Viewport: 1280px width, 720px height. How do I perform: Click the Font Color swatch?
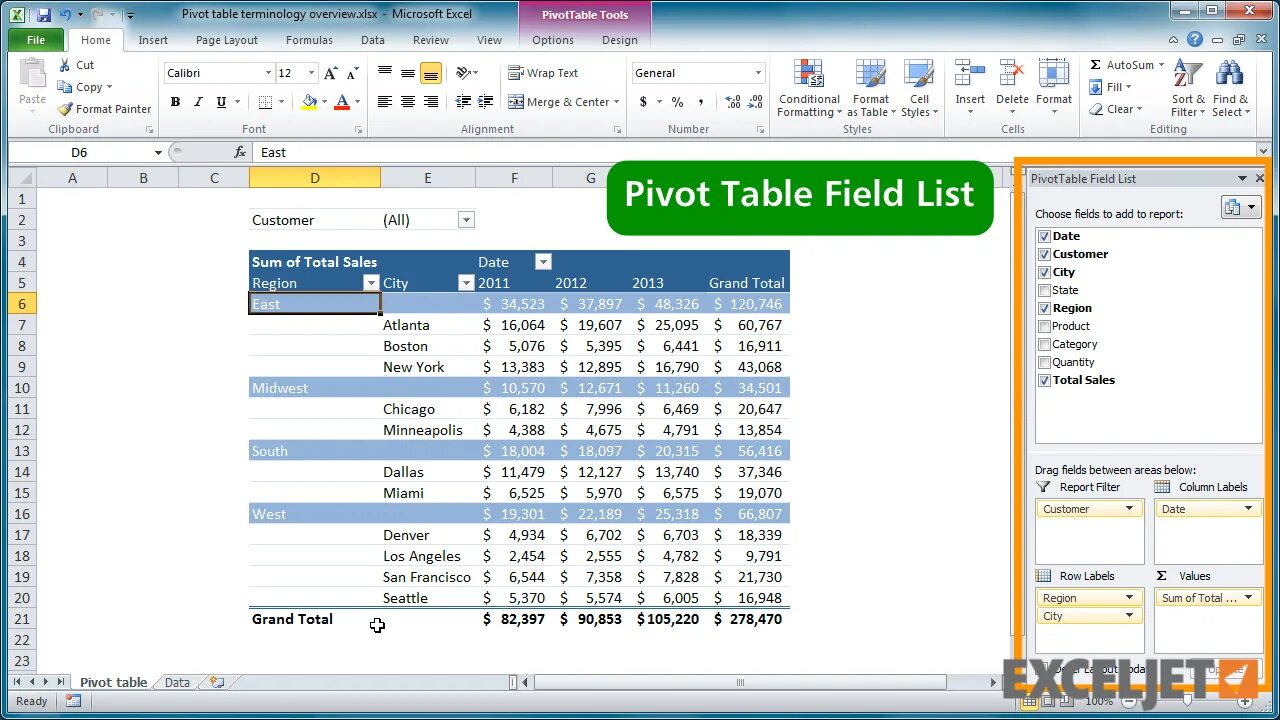click(342, 102)
